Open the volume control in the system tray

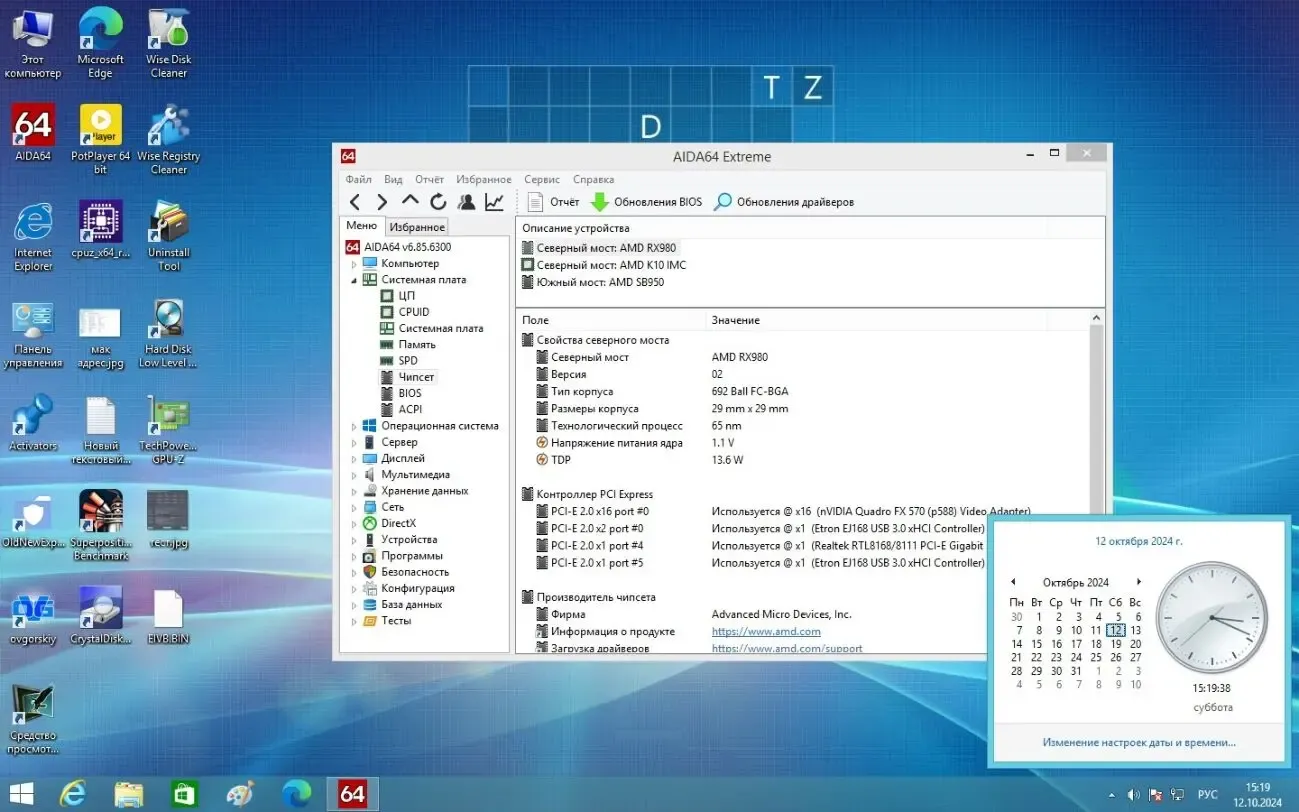point(1134,794)
